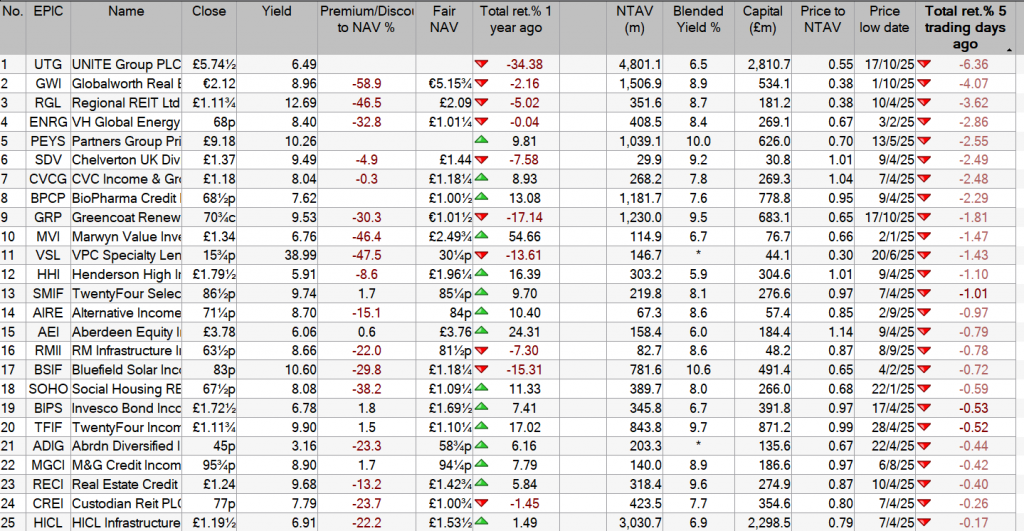Screen dimensions: 1024x531
Task: Select the UNITE Group PLC name cell
Action: (x=126, y=64)
